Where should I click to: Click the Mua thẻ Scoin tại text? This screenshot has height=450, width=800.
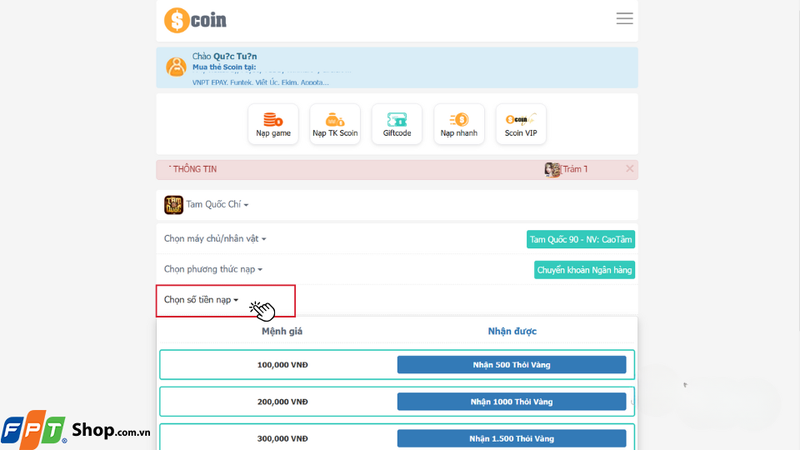click(x=224, y=67)
